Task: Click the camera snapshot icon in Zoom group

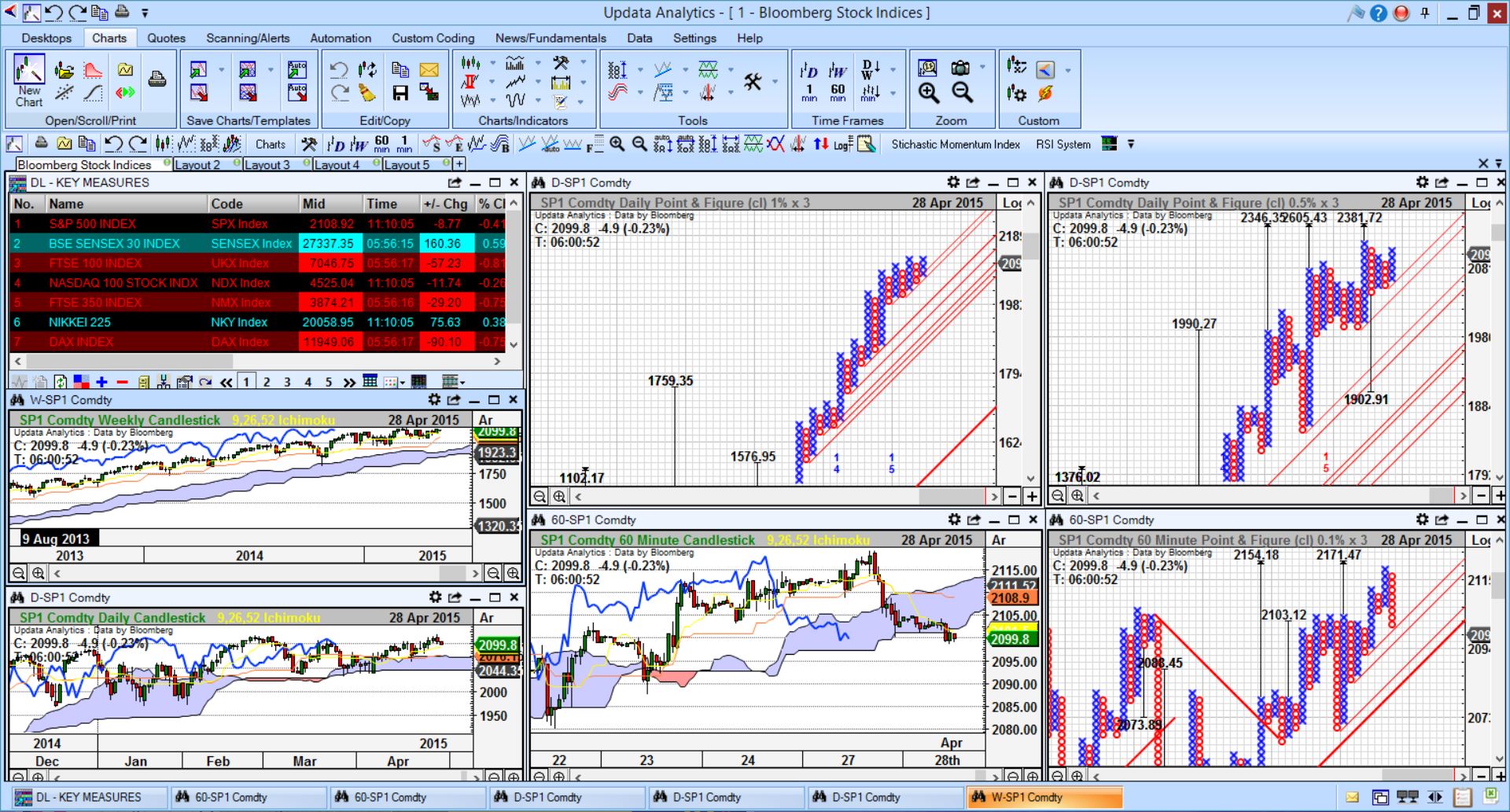Action: (x=960, y=68)
